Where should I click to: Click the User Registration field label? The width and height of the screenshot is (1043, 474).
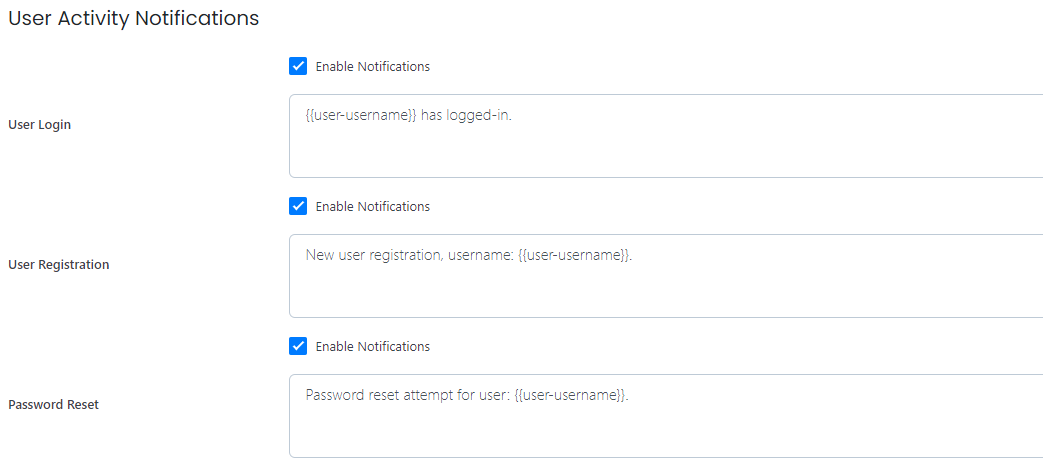59,264
